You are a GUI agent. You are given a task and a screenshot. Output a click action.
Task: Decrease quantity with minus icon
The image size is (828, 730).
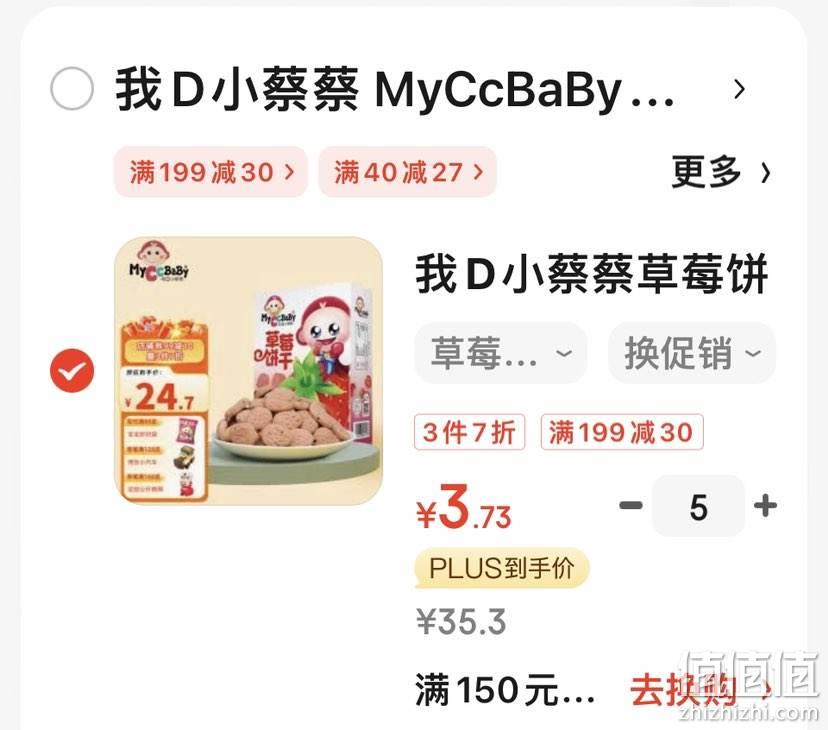[x=631, y=506]
